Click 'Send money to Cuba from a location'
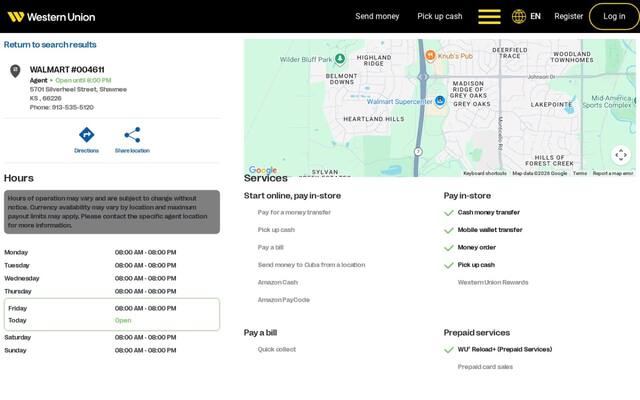Screen dimensions: 640x400 (311, 265)
